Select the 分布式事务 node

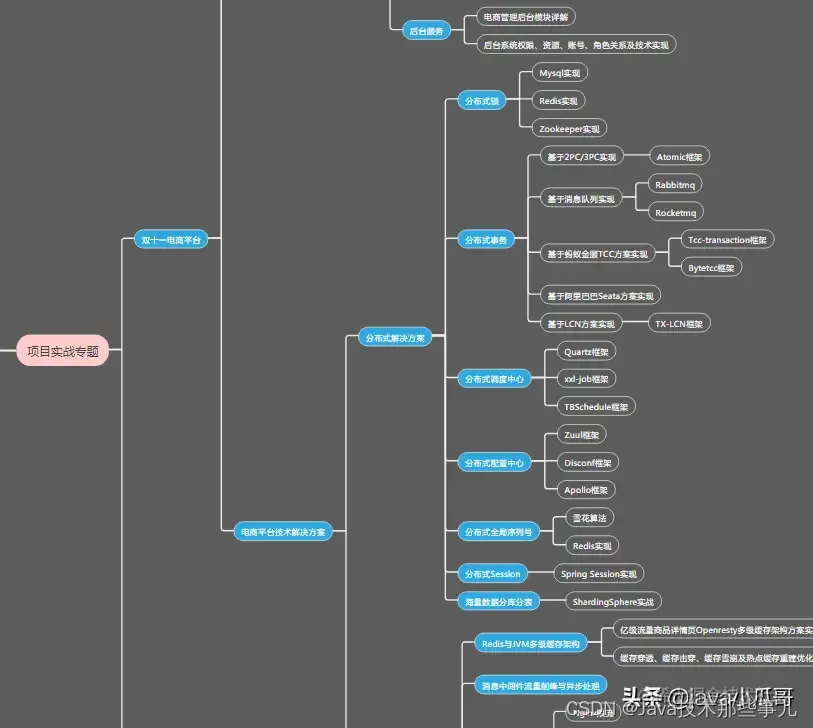point(486,240)
